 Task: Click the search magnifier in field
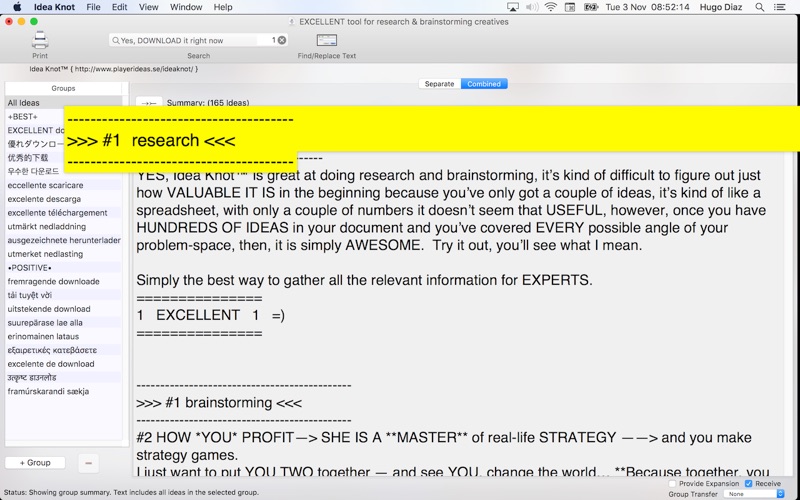pyautogui.click(x=116, y=40)
